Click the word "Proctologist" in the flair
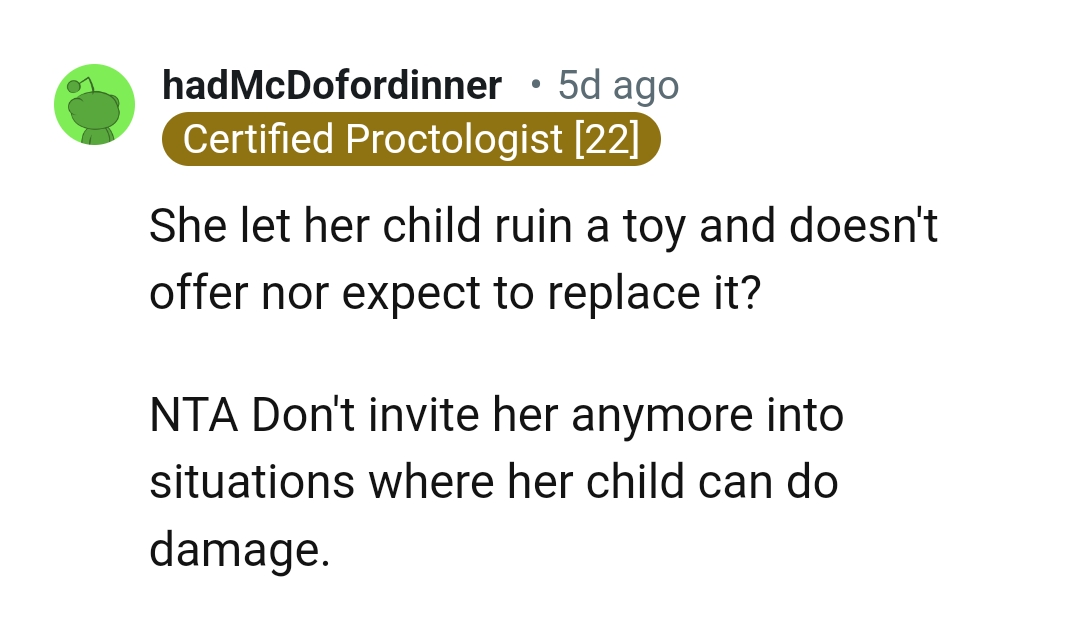Viewport: 1080px width, 619px height. [x=454, y=139]
